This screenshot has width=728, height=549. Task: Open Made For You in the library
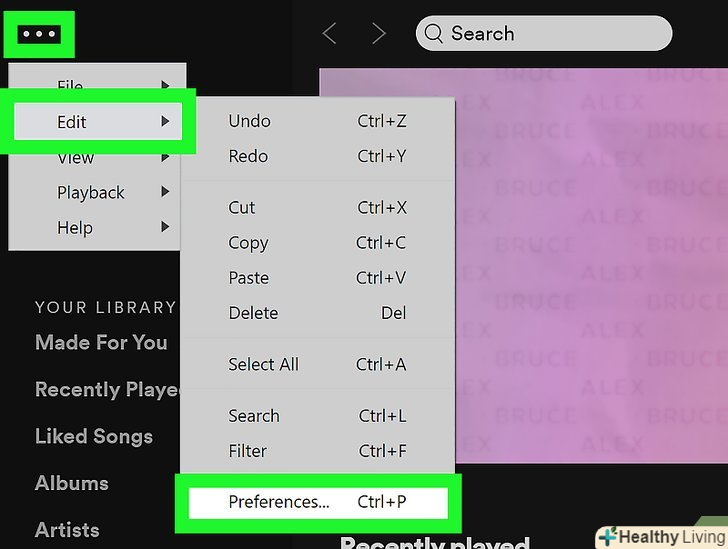click(101, 342)
